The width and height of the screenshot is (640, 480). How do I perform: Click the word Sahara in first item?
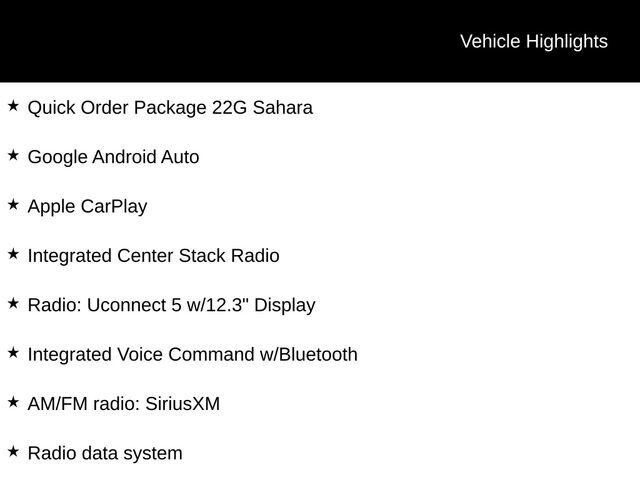tap(283, 108)
